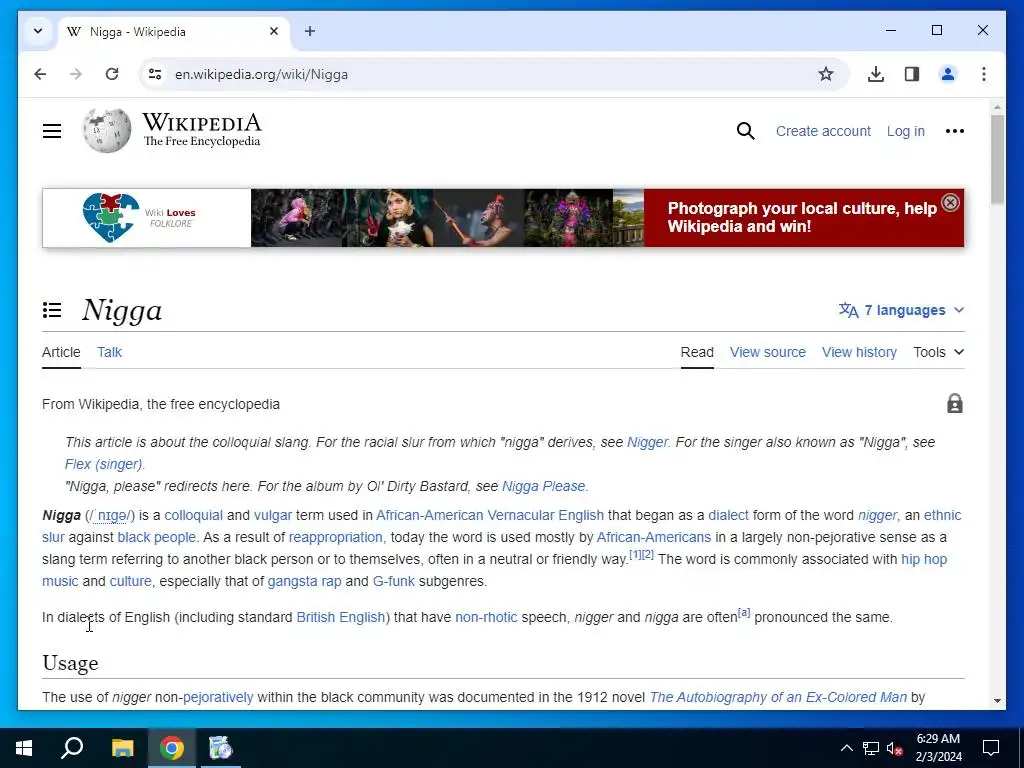Screen dimensions: 1024x768
Task: Switch to the Talk tab
Action: coord(109,352)
